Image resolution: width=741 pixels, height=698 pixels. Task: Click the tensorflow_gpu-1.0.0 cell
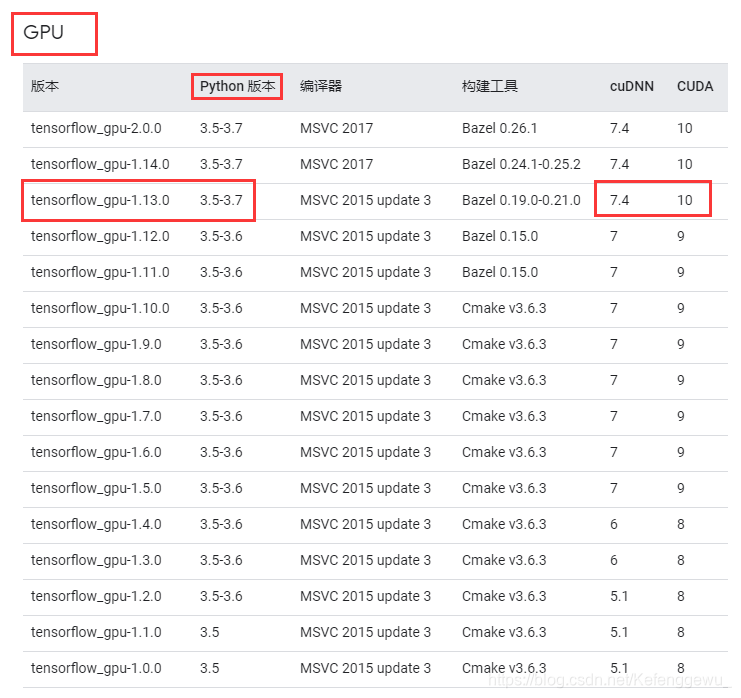(96, 668)
